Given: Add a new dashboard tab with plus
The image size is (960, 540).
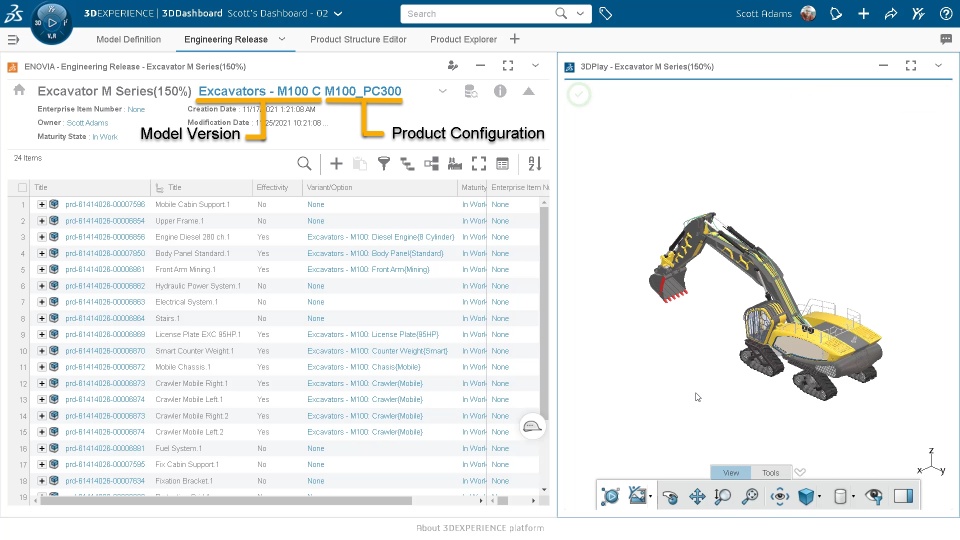Looking at the screenshot, I should coord(514,39).
